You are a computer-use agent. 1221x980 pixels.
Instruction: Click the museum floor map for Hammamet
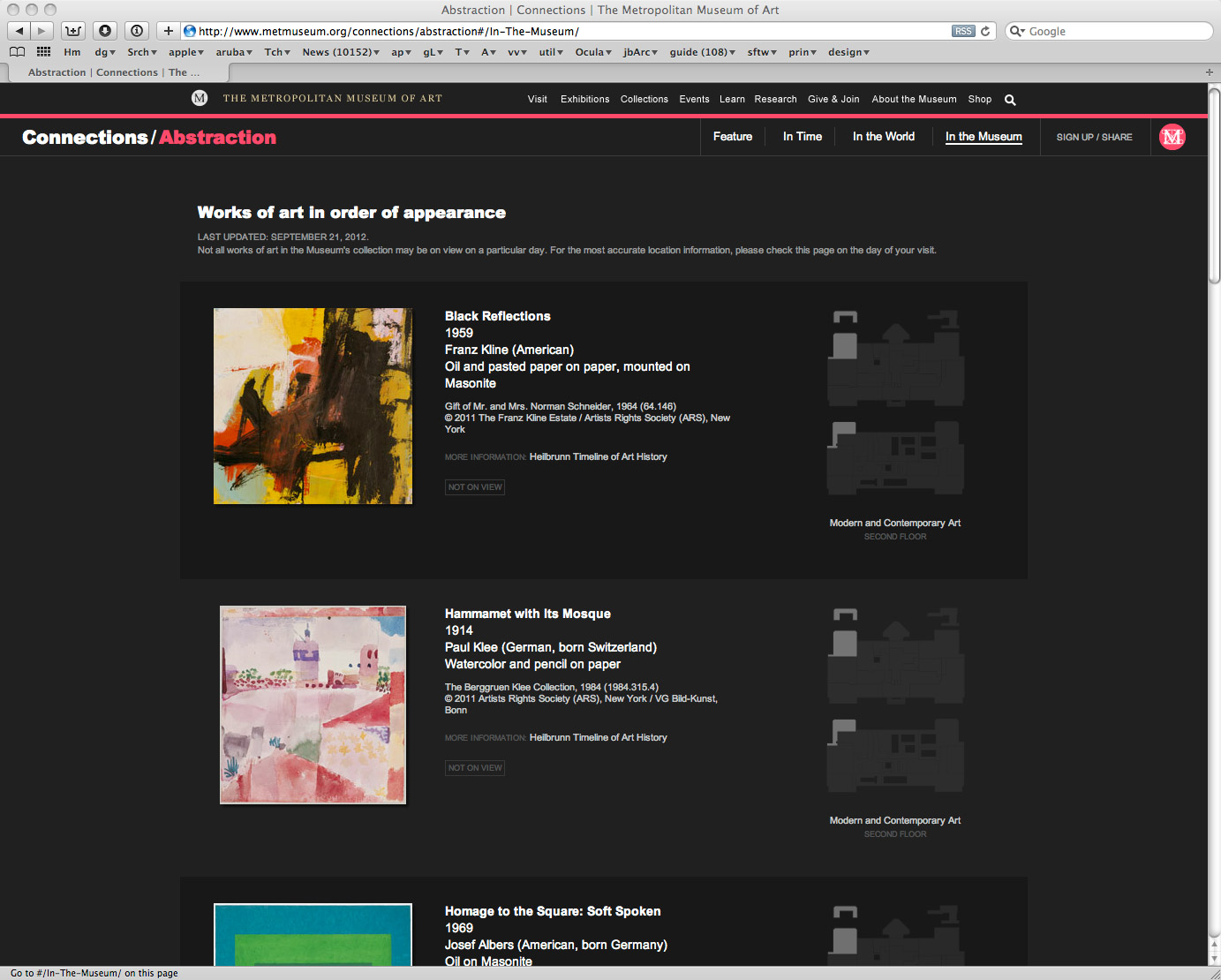click(x=895, y=700)
